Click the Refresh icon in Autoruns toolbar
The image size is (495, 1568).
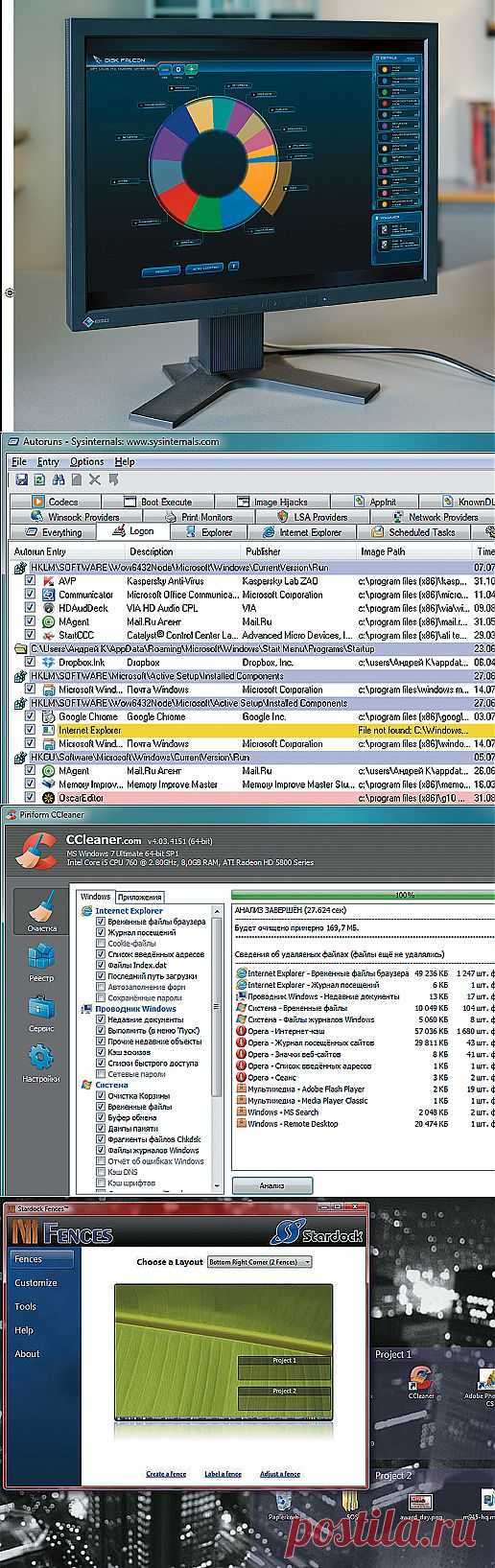38,479
